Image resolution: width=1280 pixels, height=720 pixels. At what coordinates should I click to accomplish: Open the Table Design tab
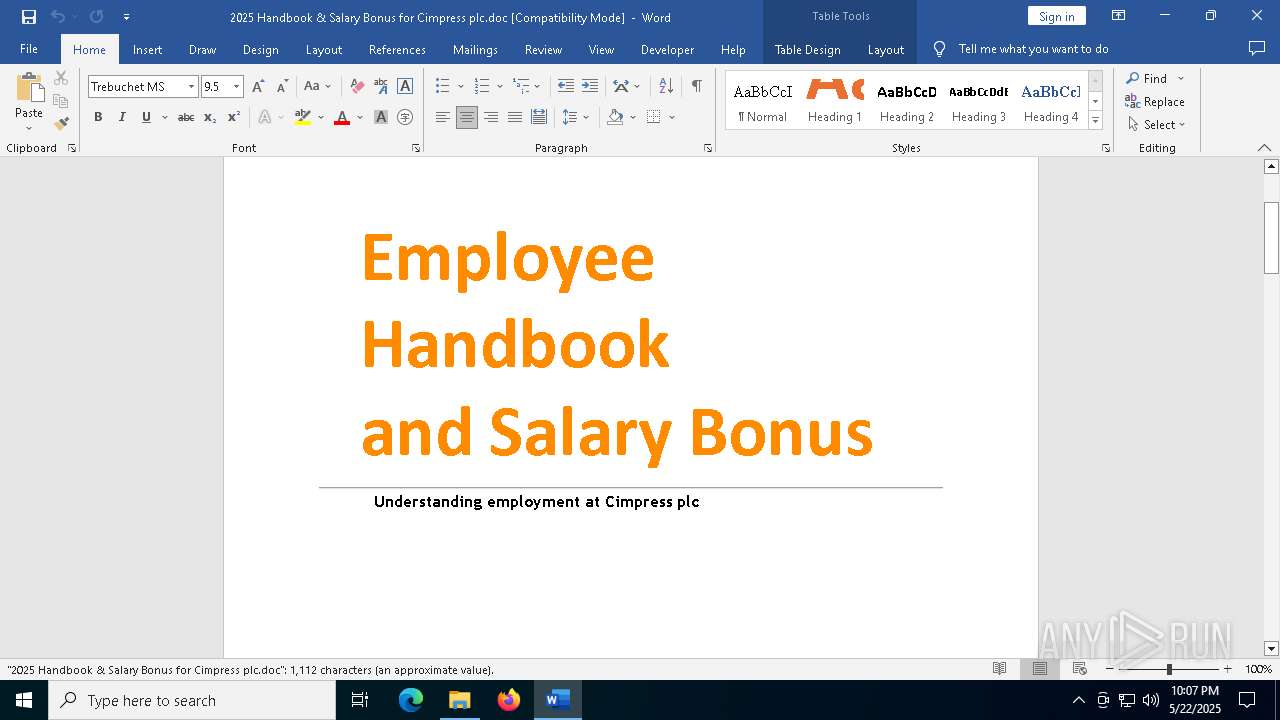point(807,49)
